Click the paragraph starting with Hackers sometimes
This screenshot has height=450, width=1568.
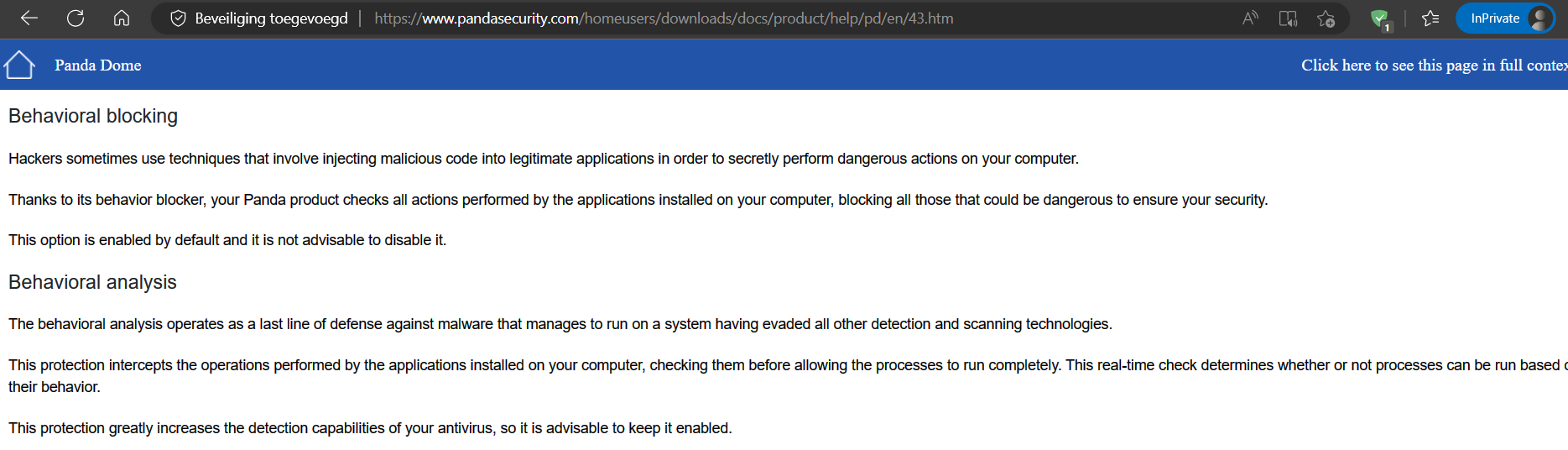(x=543, y=159)
